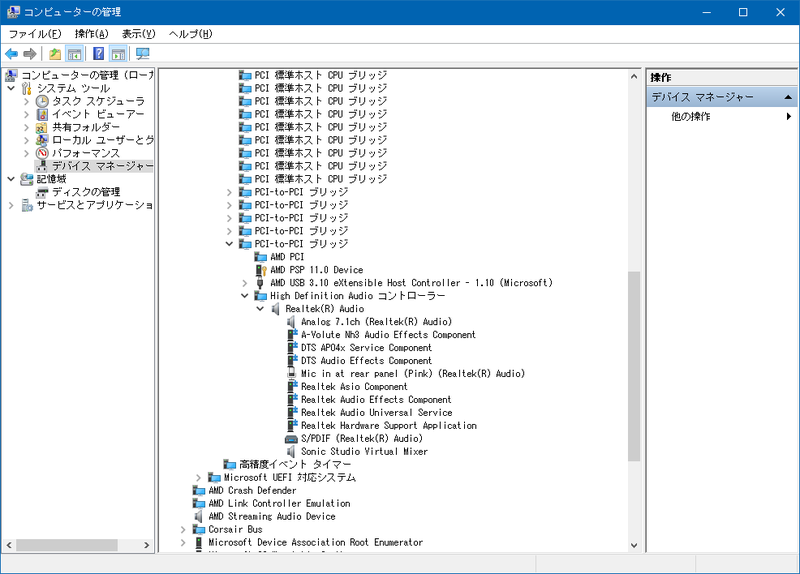Expand タスク スケジューラ in the left tree
800x574 pixels.
tap(27, 102)
